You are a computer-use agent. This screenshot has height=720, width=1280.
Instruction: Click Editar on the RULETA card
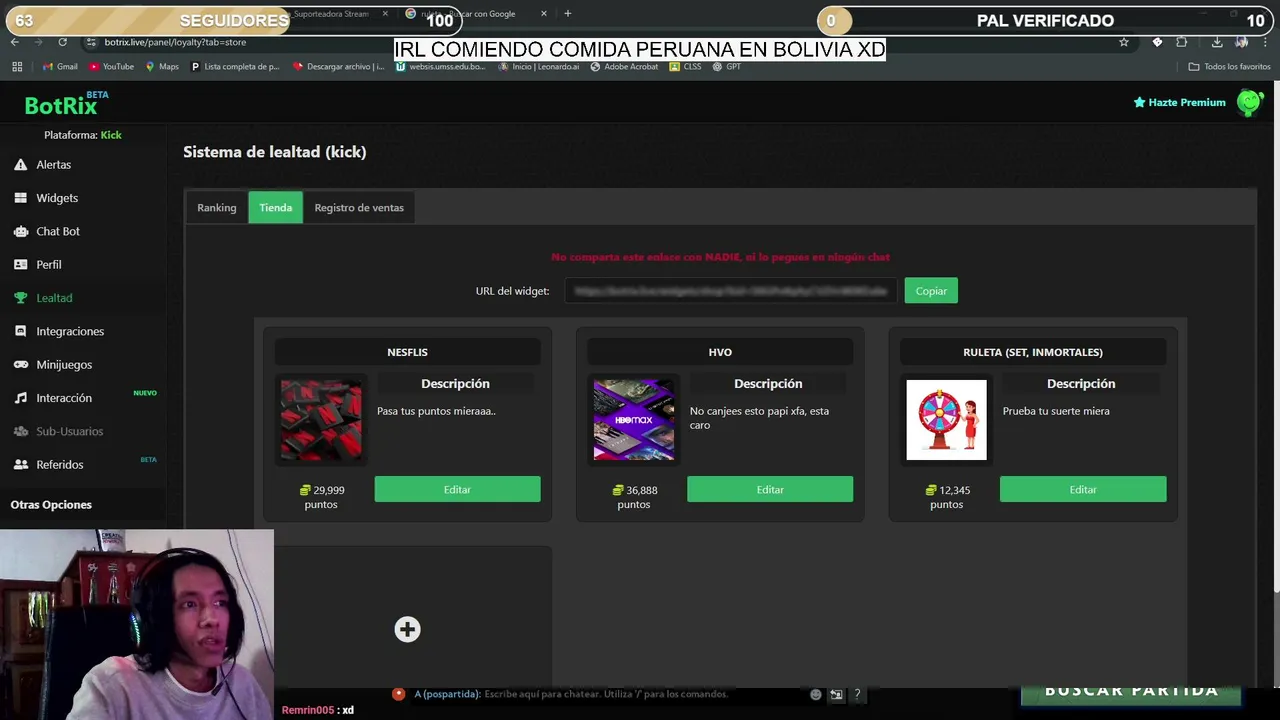1083,489
